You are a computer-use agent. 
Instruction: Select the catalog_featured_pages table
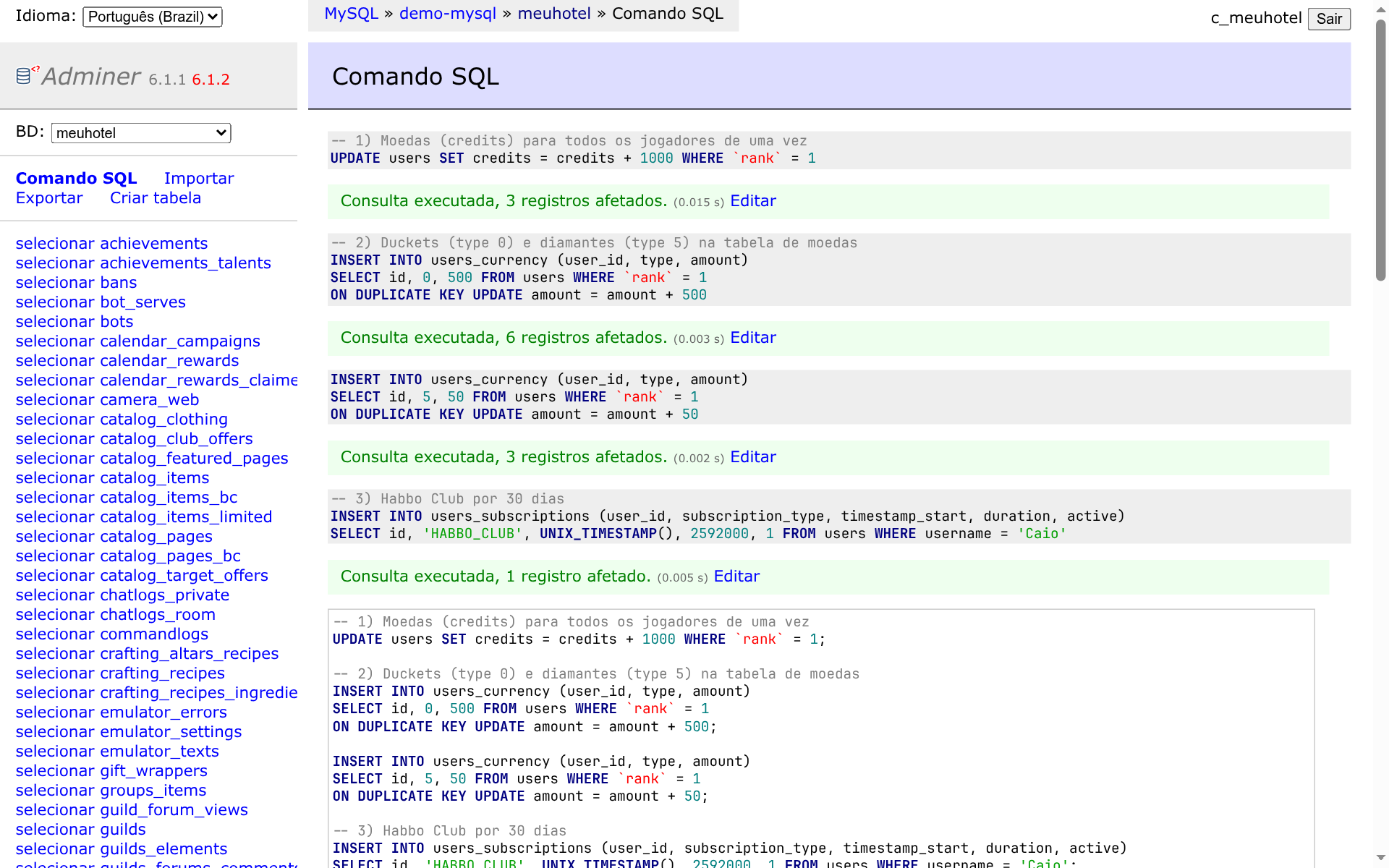click(x=152, y=458)
